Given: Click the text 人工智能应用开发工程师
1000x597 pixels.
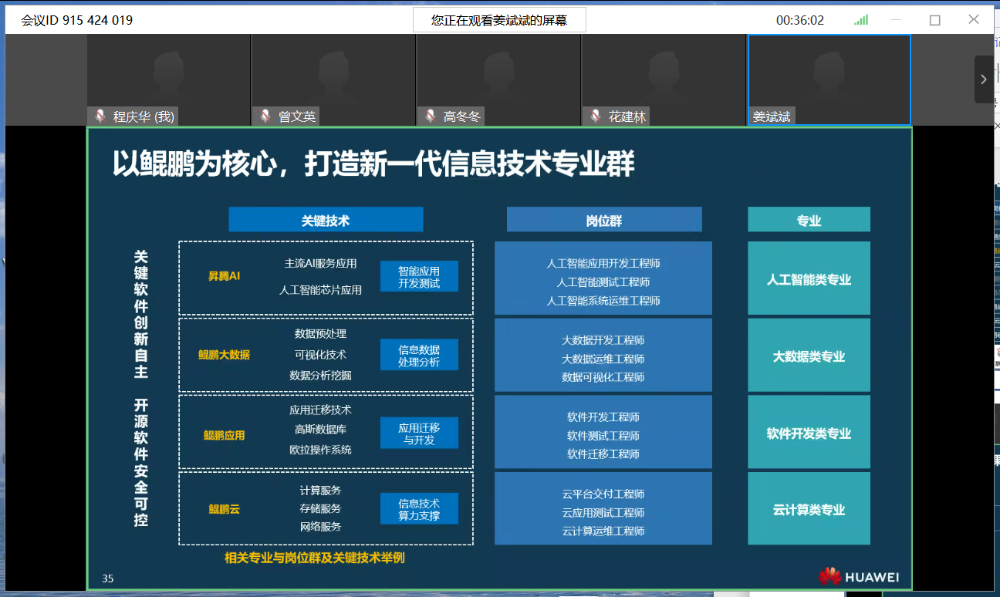Looking at the screenshot, I should click(x=603, y=263).
